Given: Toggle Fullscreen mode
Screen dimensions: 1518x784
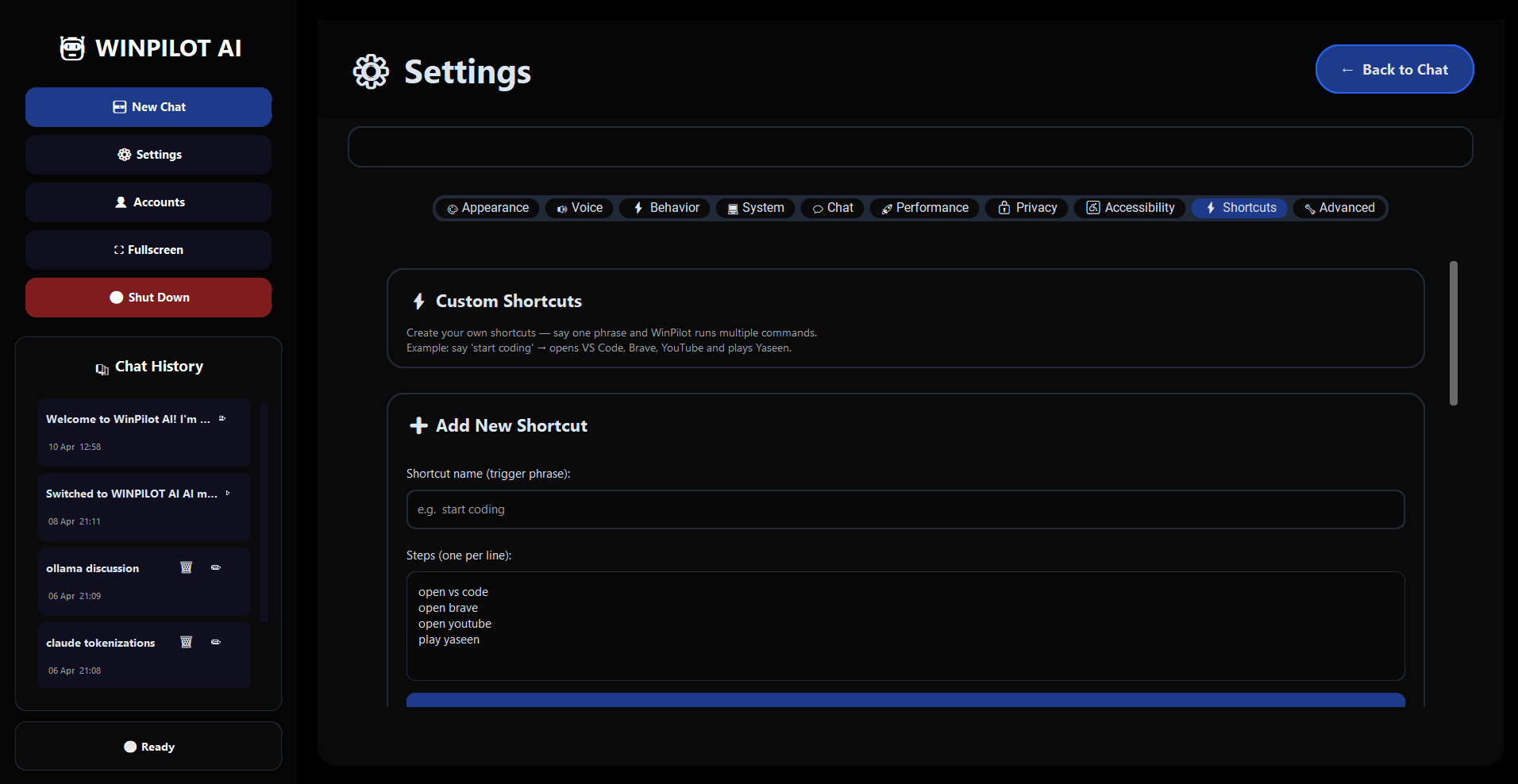Looking at the screenshot, I should (148, 250).
